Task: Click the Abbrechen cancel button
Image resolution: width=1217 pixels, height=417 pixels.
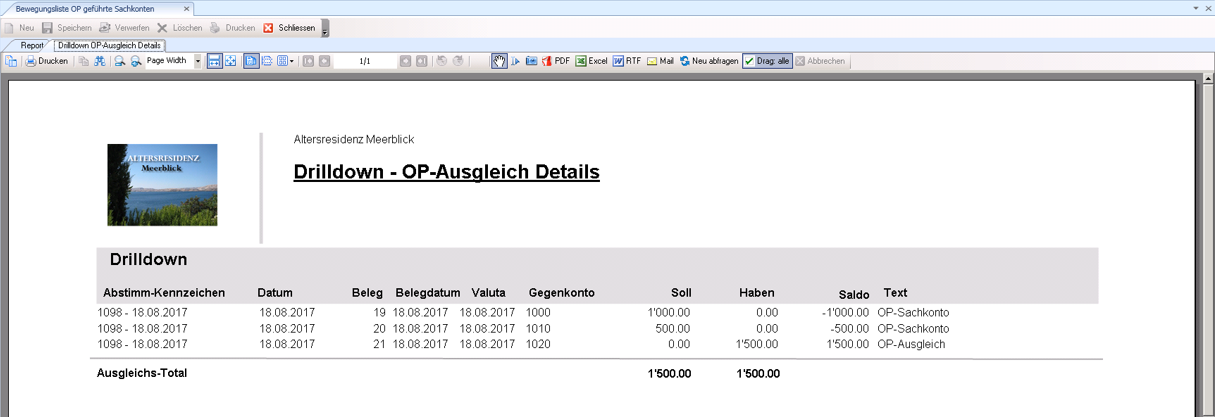Action: [x=821, y=61]
